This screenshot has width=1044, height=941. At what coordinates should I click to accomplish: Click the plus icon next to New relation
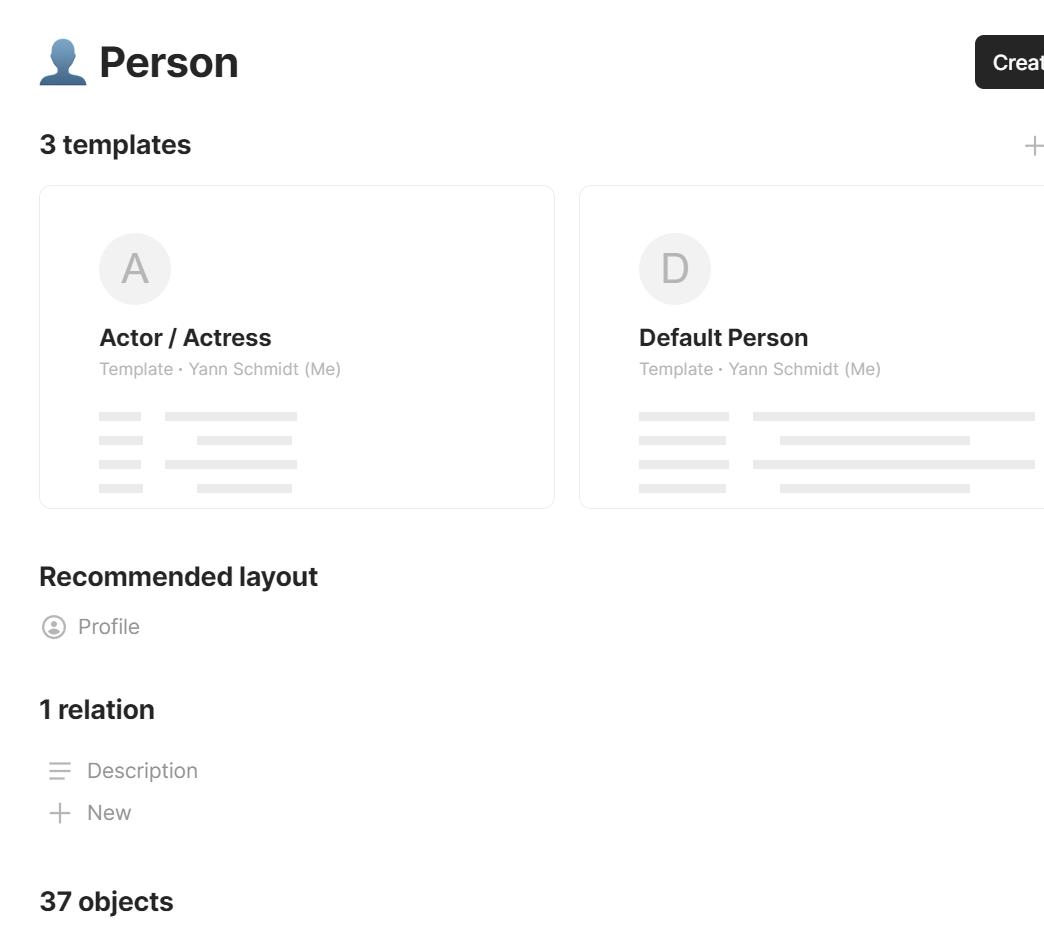[57, 812]
